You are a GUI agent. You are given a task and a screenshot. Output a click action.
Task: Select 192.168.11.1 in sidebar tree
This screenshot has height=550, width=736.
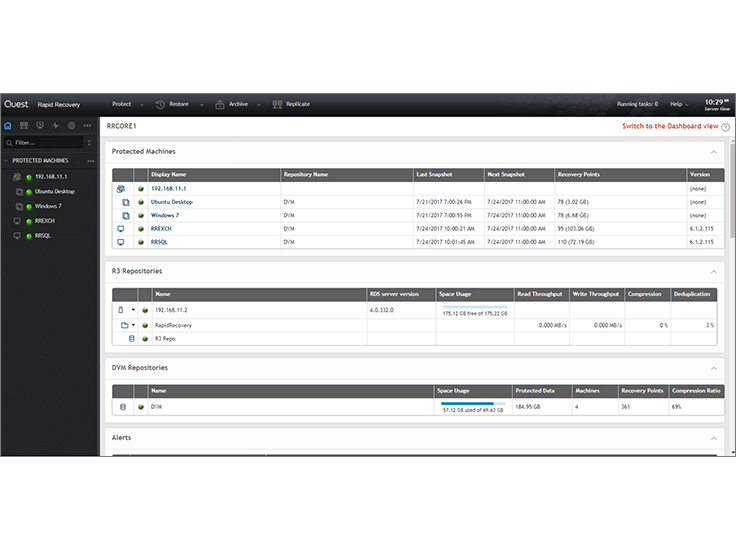pyautogui.click(x=51, y=177)
